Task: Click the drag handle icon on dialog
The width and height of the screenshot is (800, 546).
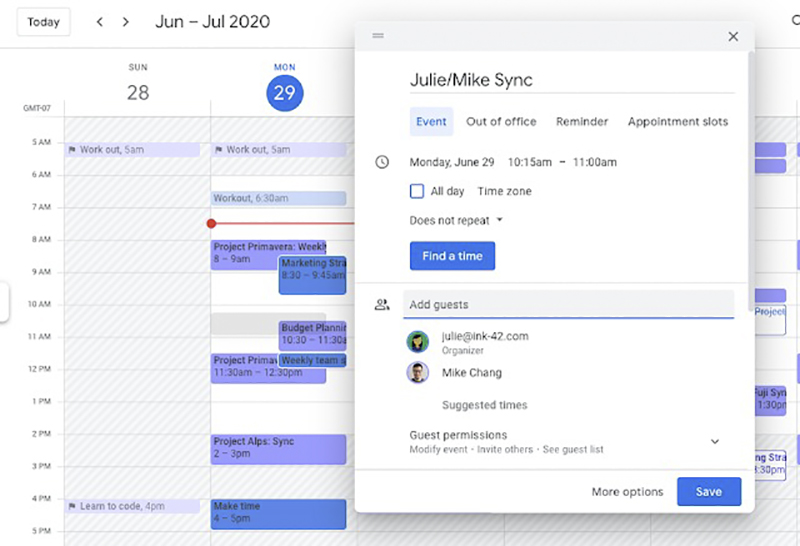Action: coord(378,35)
